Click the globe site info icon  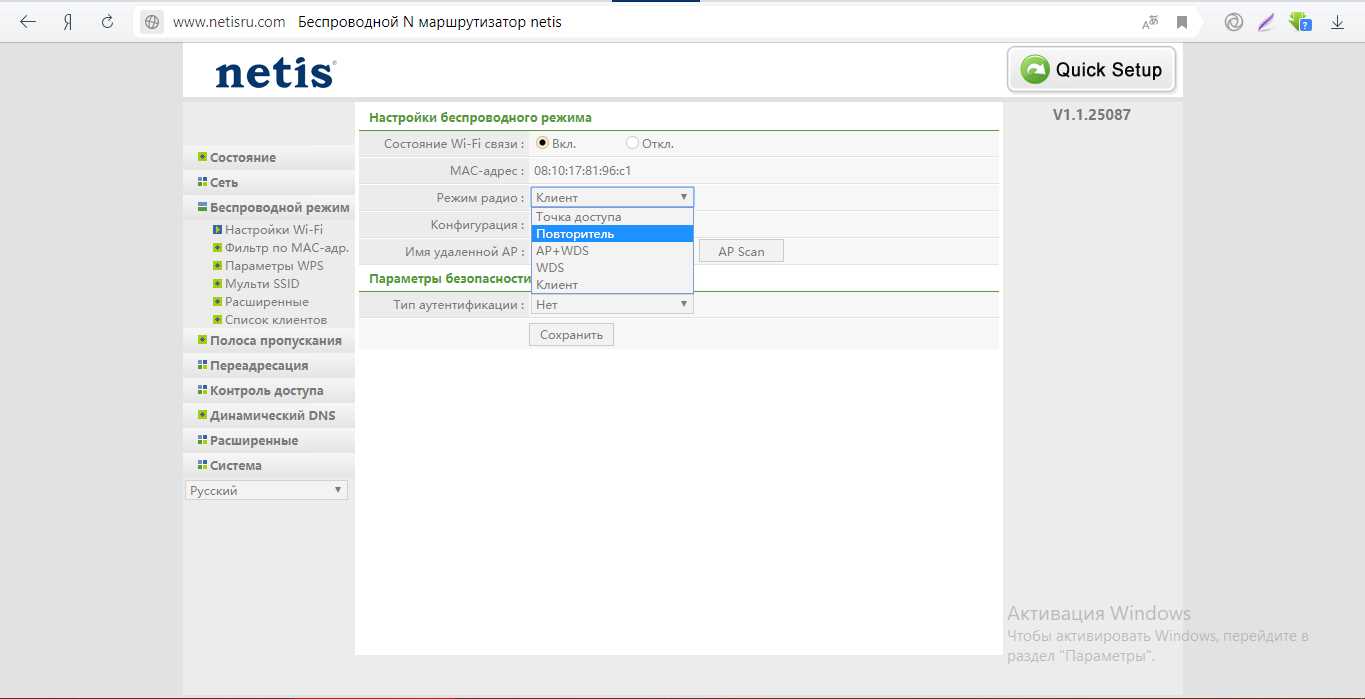click(152, 22)
